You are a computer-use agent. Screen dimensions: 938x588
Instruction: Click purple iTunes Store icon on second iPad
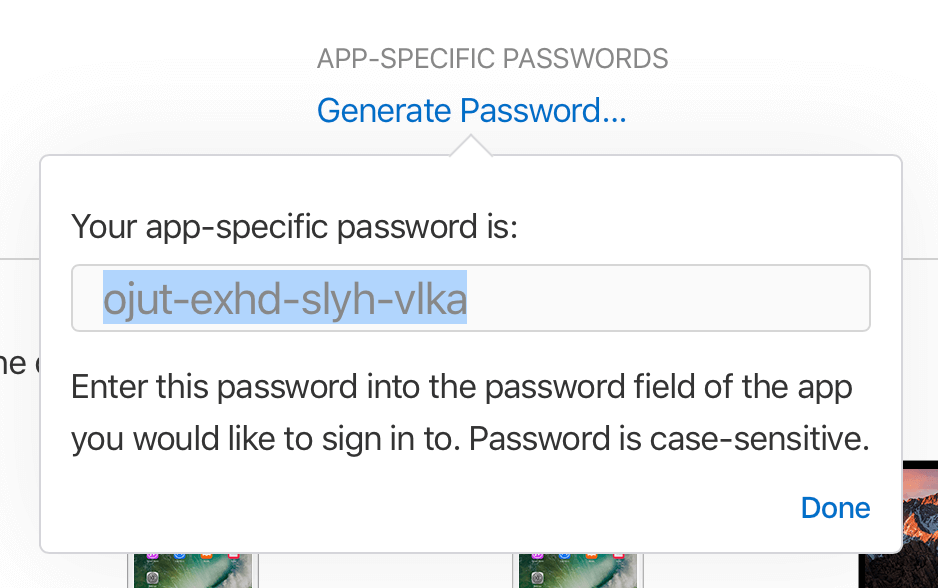point(537,556)
